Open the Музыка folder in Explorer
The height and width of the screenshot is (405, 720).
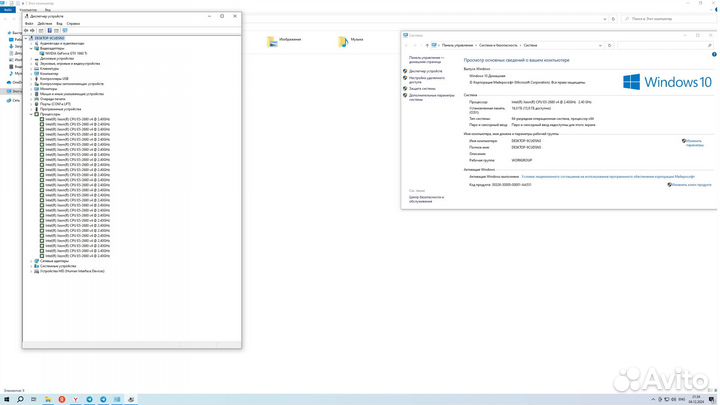(x=356, y=40)
